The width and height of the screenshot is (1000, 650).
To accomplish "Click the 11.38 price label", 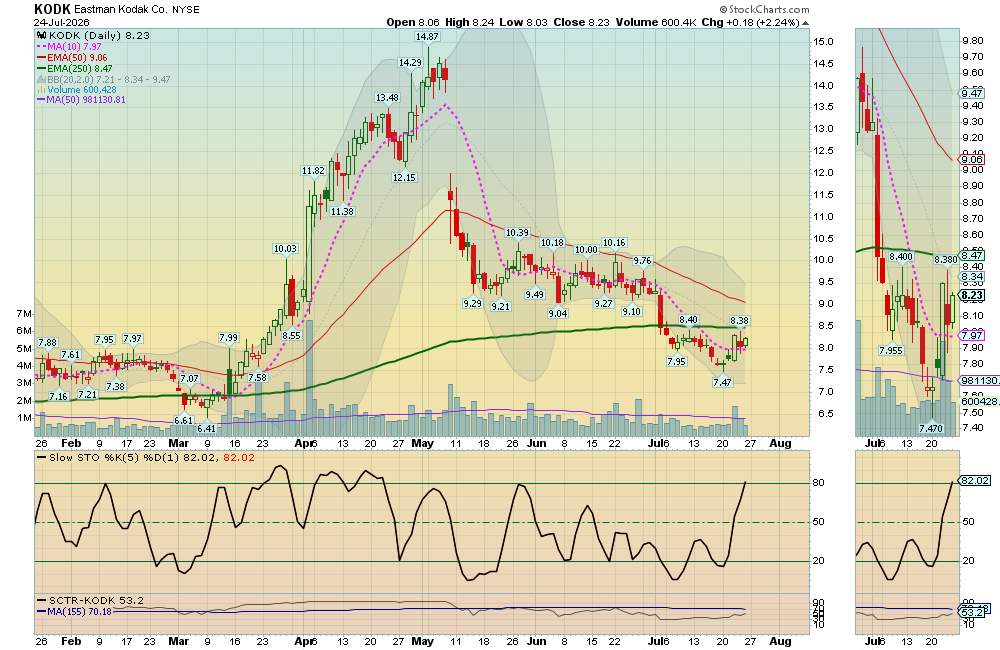I will 342,211.
